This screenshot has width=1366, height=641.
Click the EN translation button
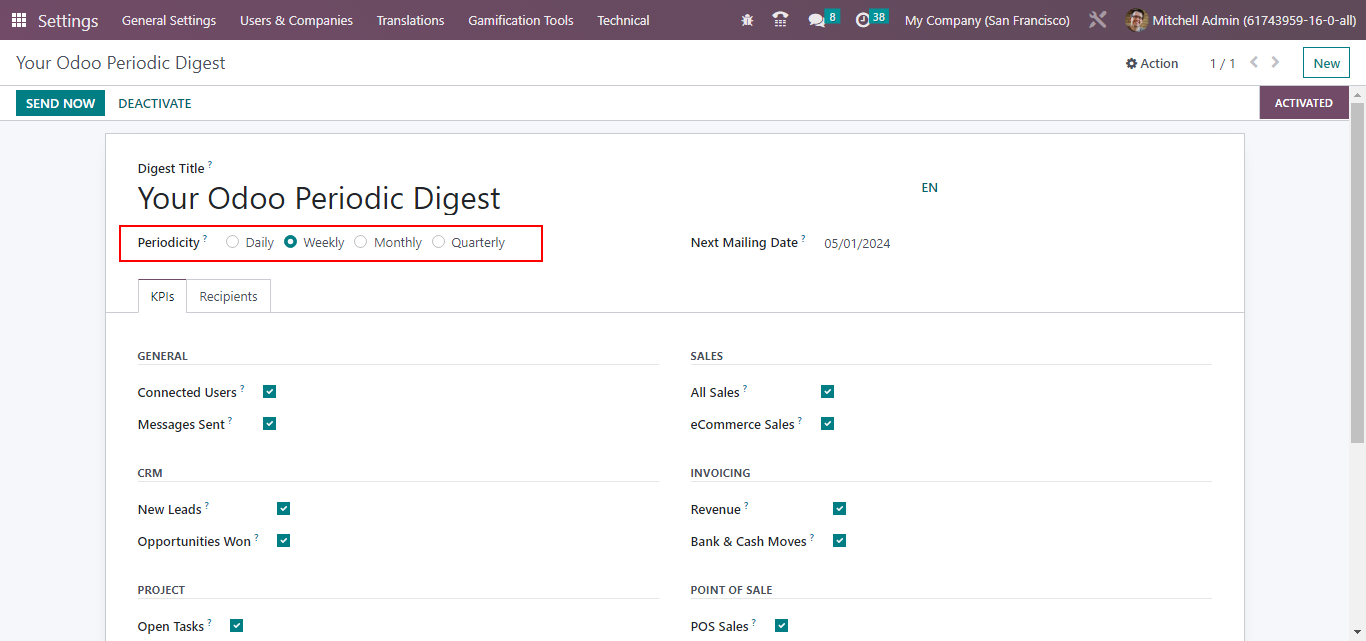(x=930, y=188)
